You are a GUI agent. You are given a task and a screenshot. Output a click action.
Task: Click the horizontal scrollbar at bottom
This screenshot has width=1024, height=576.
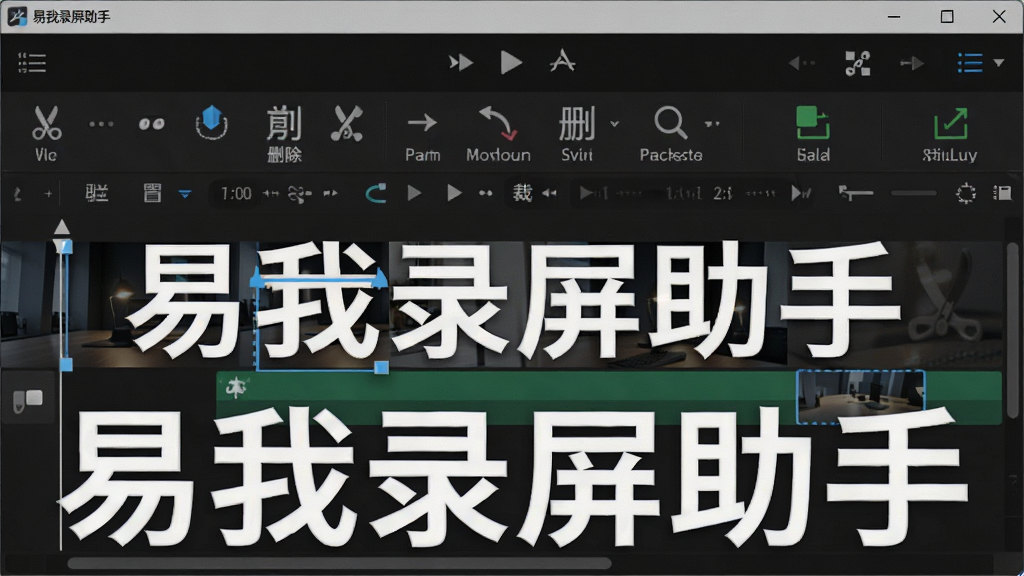pyautogui.click(x=340, y=563)
